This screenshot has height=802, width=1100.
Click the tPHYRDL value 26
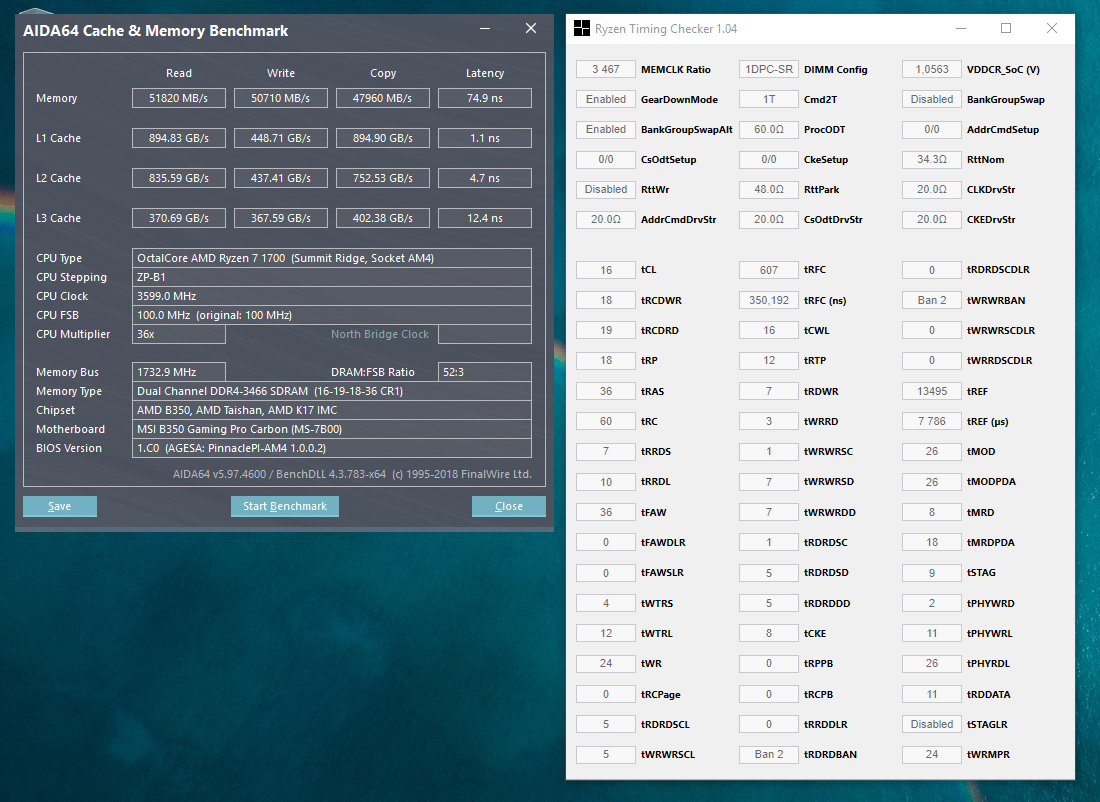(x=932, y=664)
